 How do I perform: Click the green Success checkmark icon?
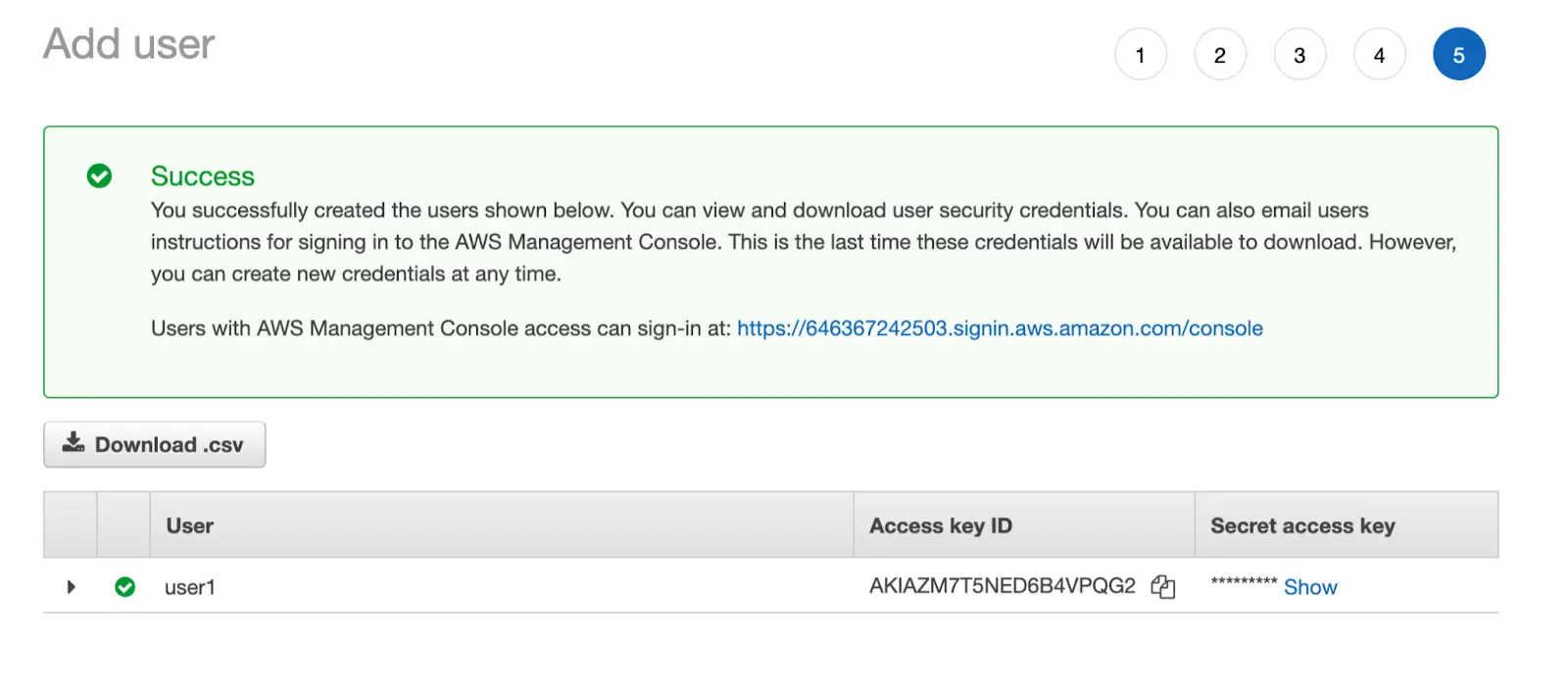point(99,175)
